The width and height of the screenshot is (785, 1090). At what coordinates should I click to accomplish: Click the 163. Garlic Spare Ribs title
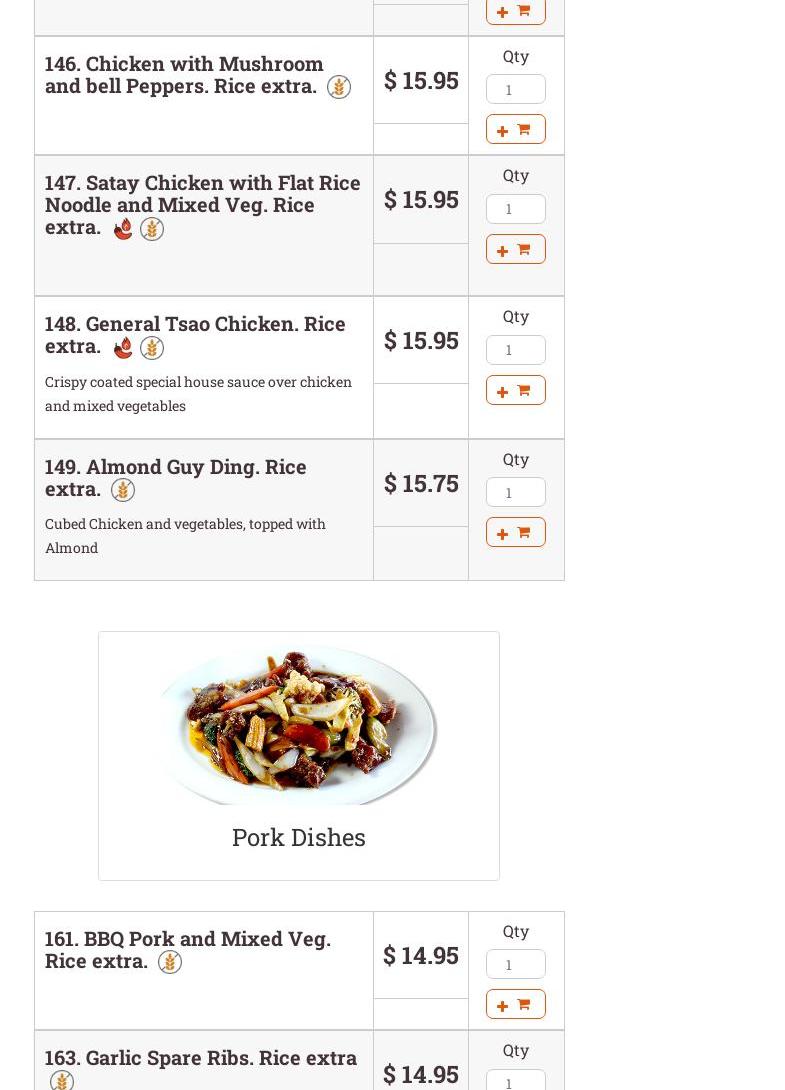[x=200, y=1057]
